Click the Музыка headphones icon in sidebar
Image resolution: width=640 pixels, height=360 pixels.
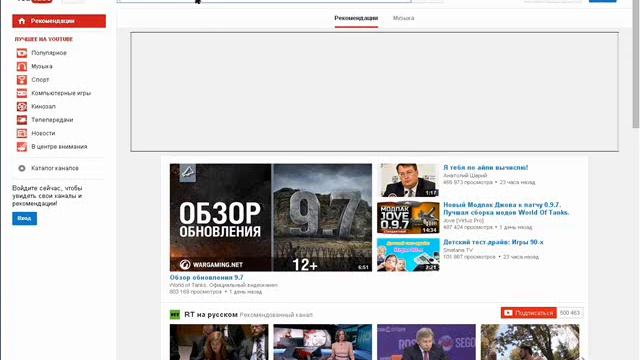(22, 67)
